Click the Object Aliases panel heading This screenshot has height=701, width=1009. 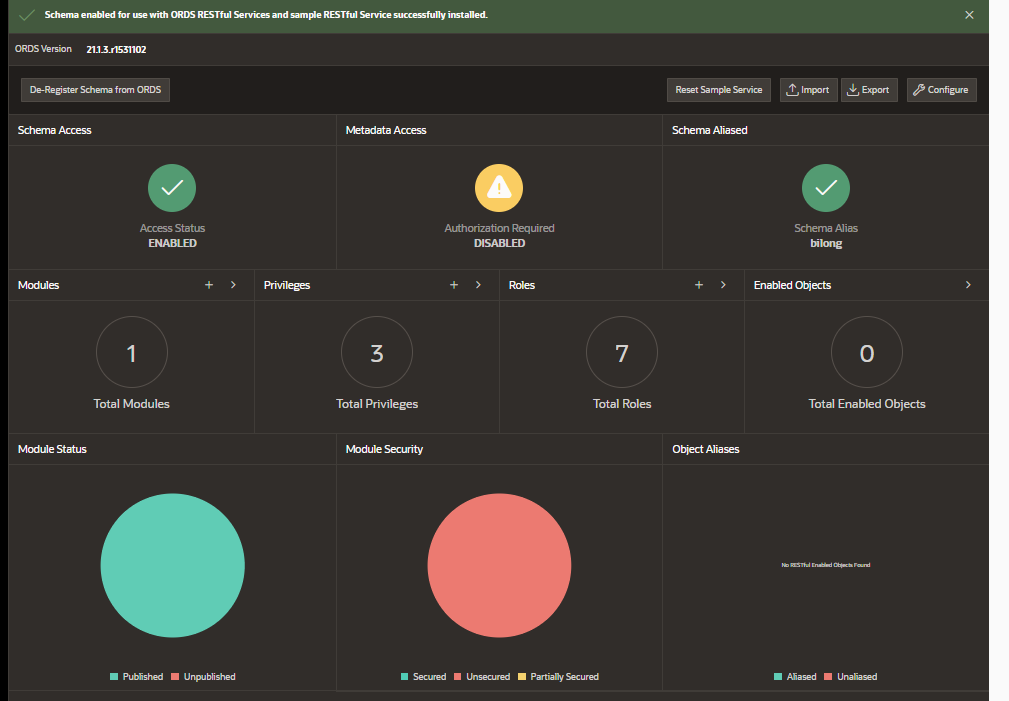coord(706,449)
